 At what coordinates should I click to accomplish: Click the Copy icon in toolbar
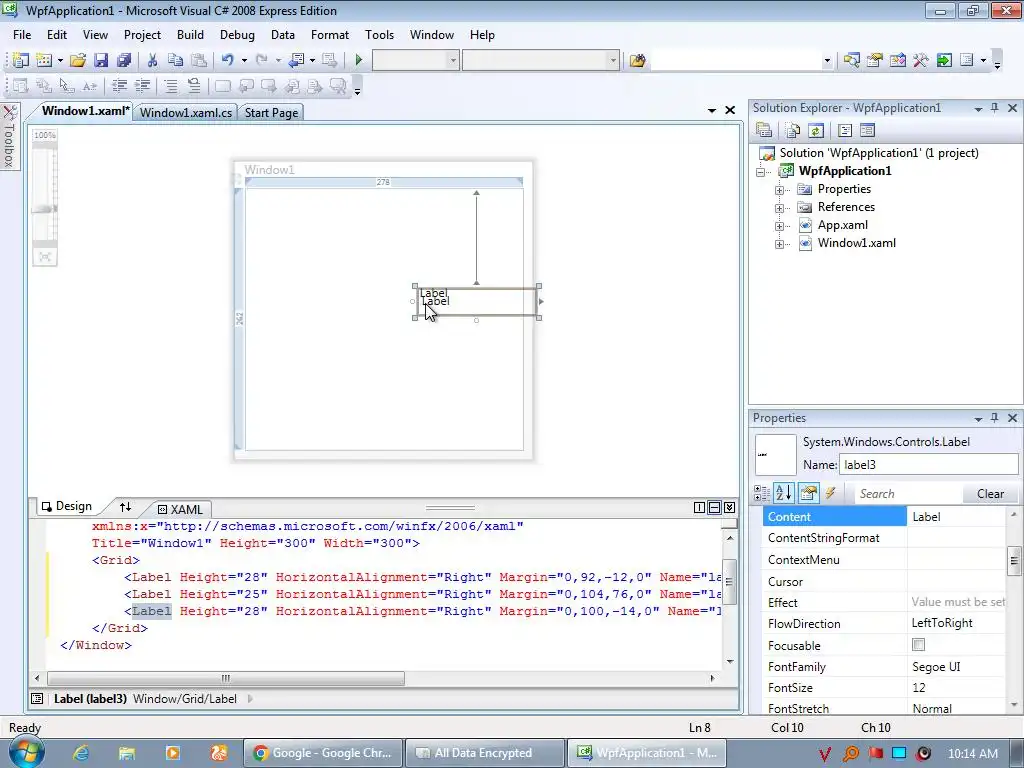click(x=175, y=60)
